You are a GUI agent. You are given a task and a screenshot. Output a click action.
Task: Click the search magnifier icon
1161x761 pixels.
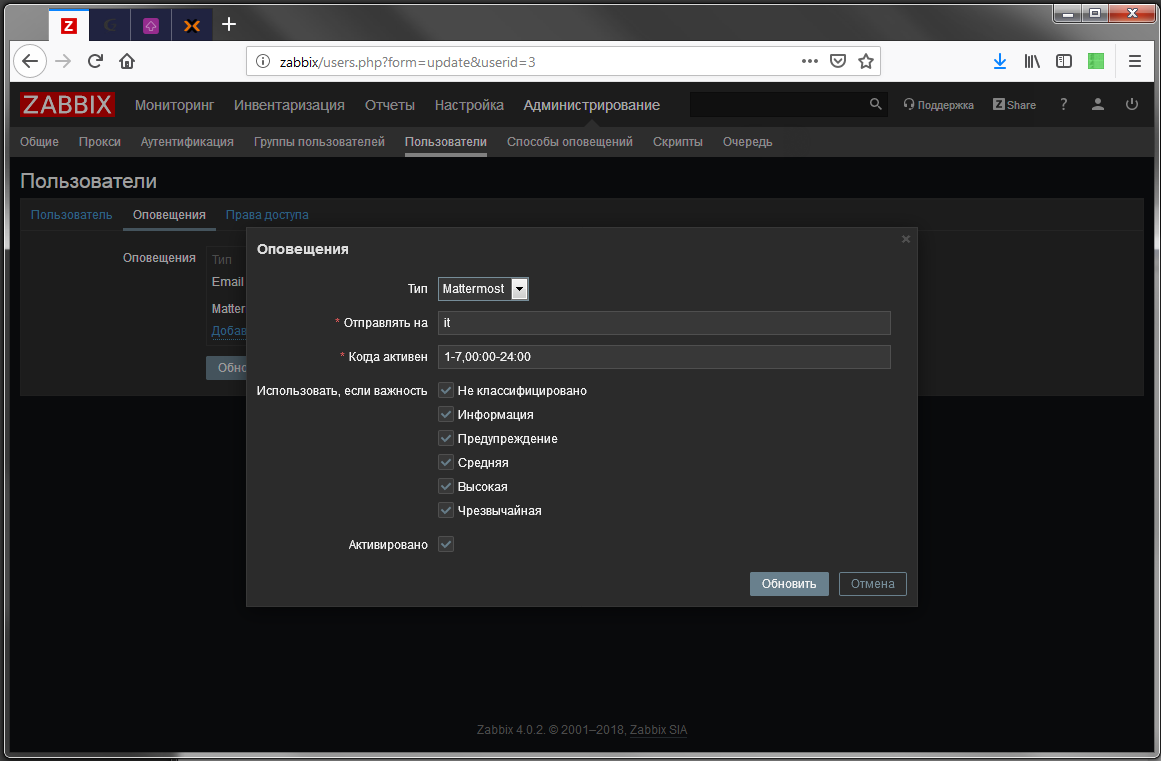(x=874, y=104)
